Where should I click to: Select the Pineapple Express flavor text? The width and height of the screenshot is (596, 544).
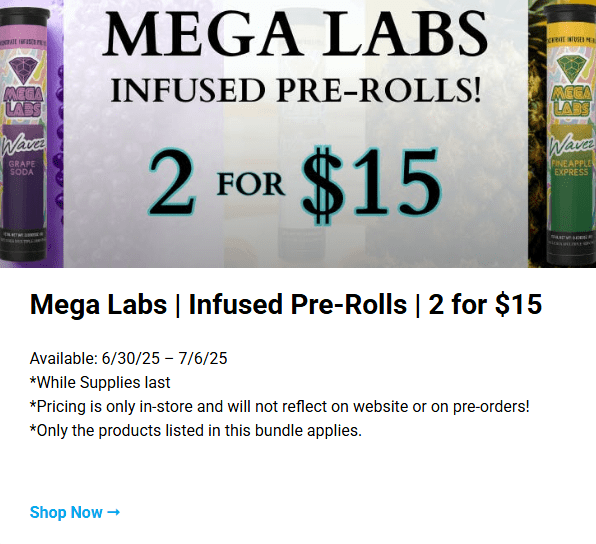(571, 168)
